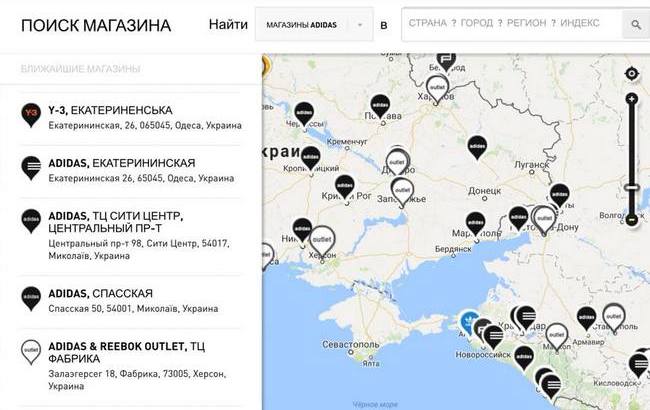The image size is (650, 410).
Task: Click adidas map pin at Мариуполь
Action: (475, 224)
